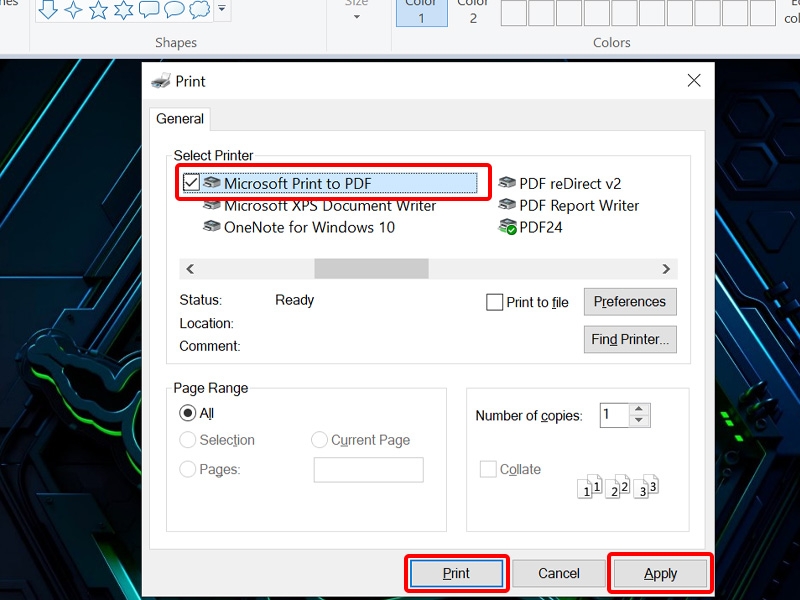The height and width of the screenshot is (600, 800).
Task: Select the Pages radio button
Action: coord(188,469)
